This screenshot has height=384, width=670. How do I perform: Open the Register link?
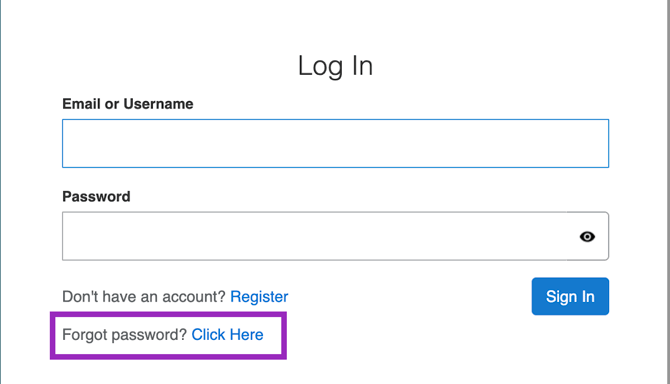(x=259, y=296)
